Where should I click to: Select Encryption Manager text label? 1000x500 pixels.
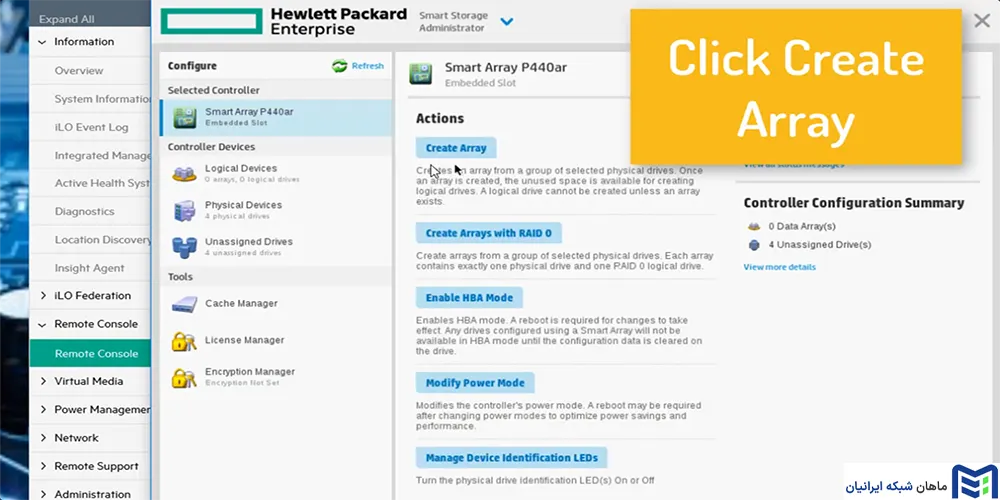(250, 371)
